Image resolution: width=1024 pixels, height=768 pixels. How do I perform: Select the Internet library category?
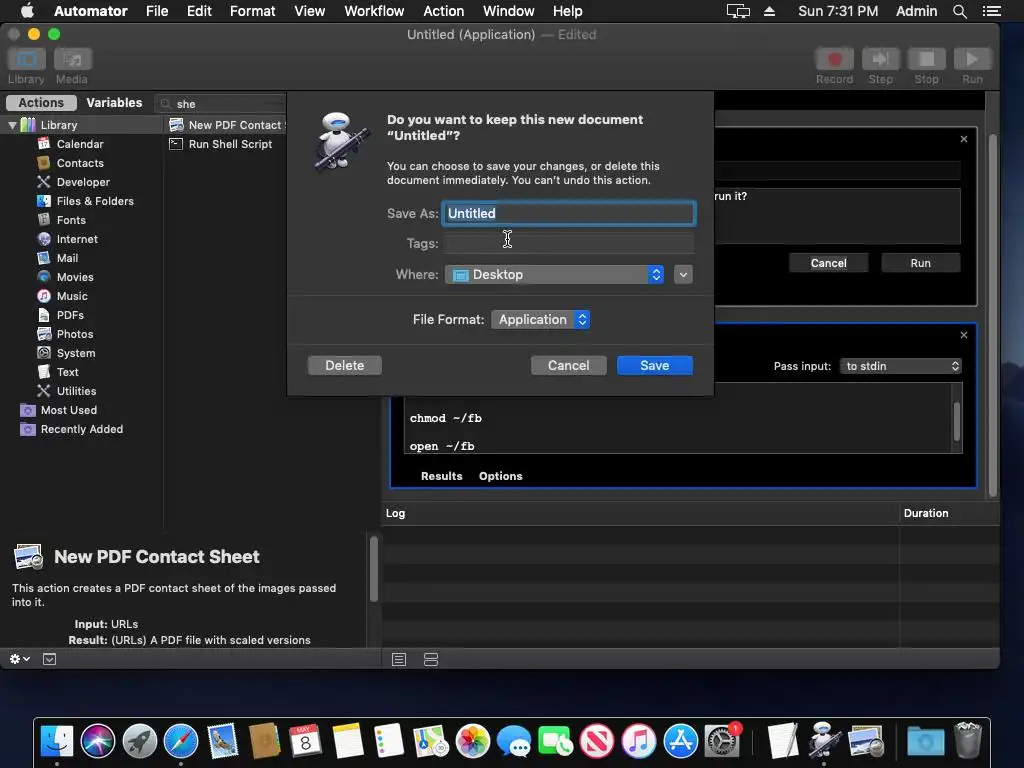point(77,238)
